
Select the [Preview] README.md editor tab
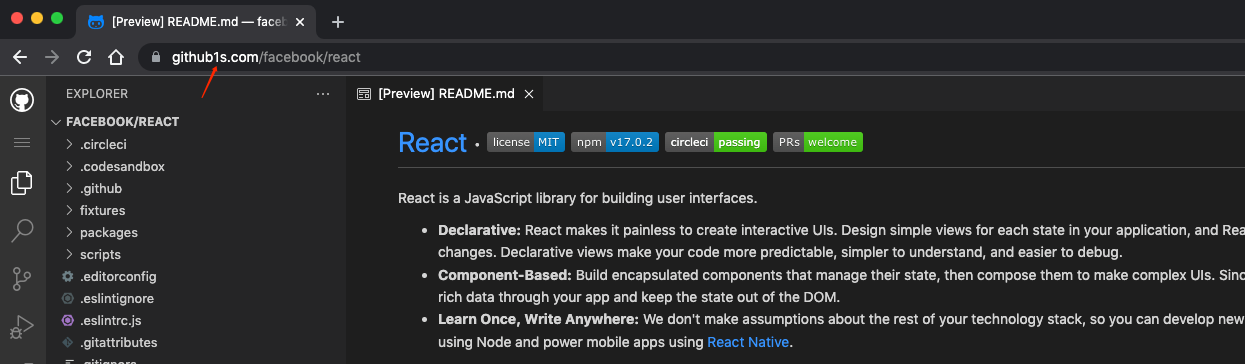[446, 94]
